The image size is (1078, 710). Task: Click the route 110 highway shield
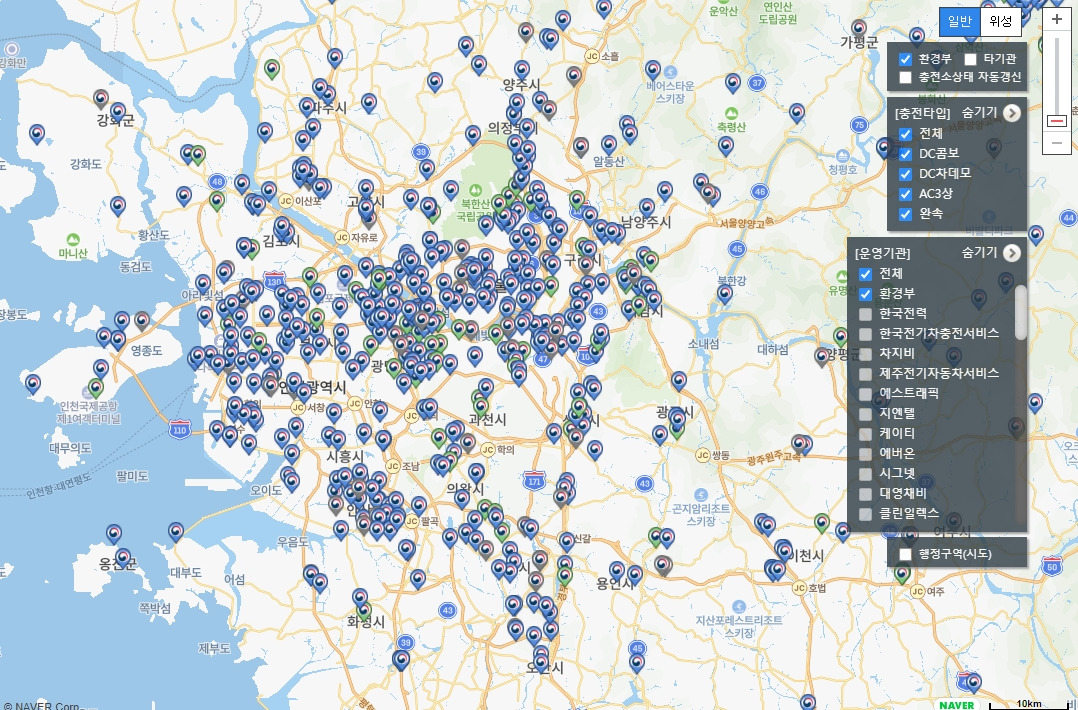pos(179,429)
